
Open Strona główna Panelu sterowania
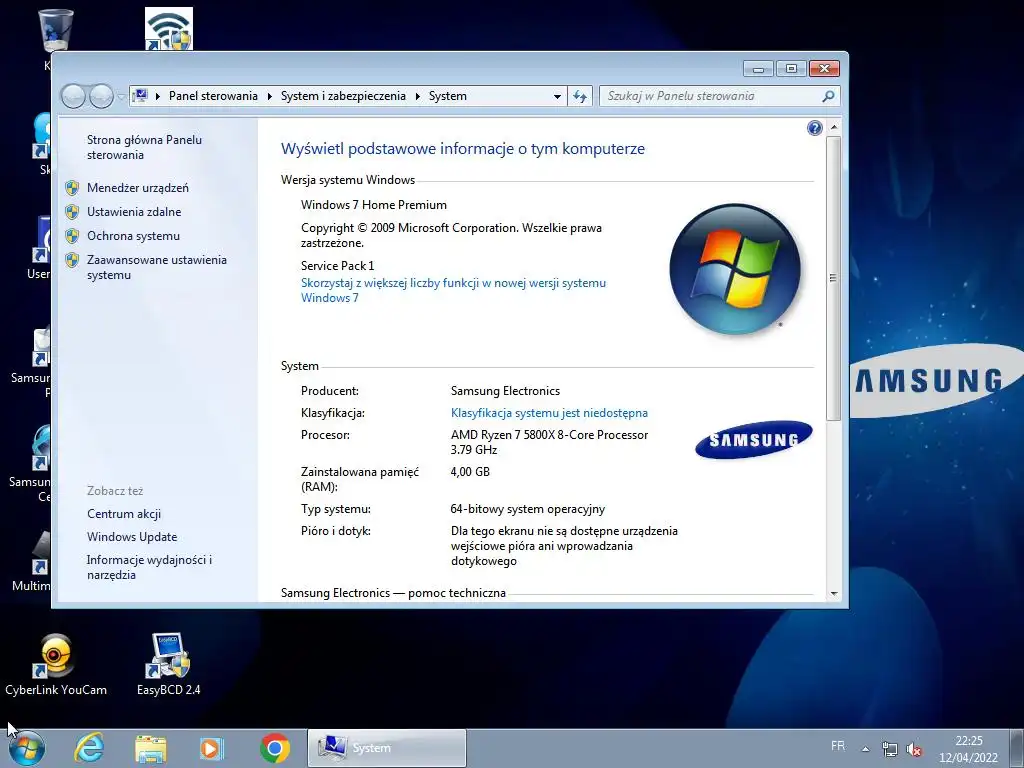click(144, 147)
